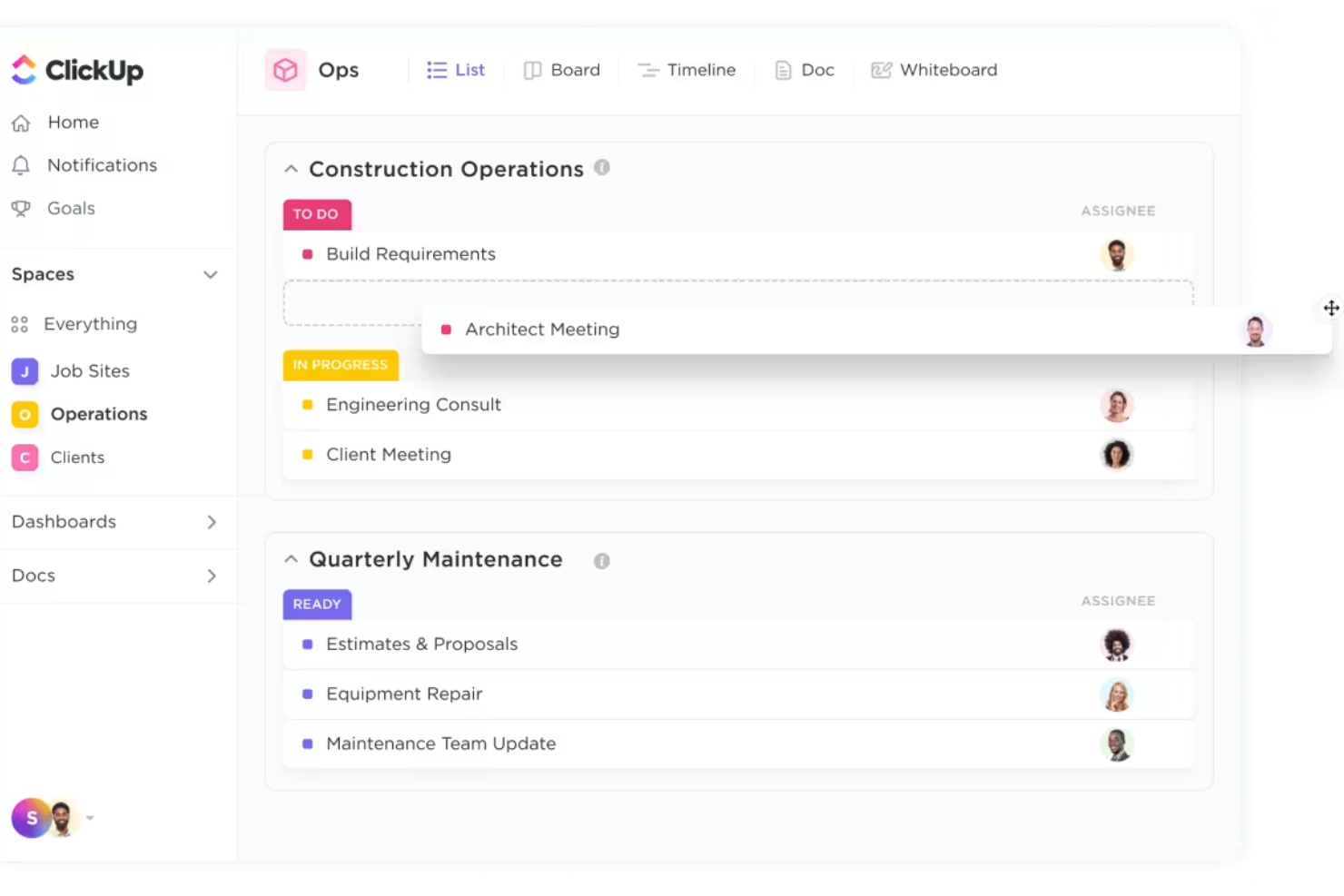The width and height of the screenshot is (1344, 896).
Task: Click the Job Sites space icon
Action: coord(25,371)
